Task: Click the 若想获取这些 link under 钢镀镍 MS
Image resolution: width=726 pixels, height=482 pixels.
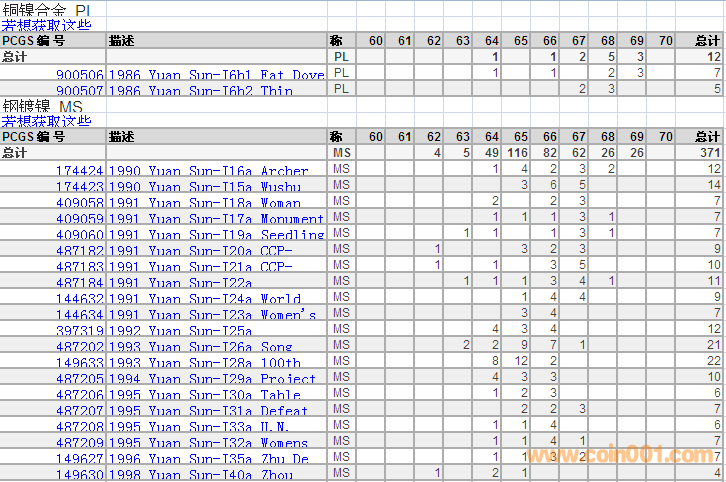Action: (46, 121)
